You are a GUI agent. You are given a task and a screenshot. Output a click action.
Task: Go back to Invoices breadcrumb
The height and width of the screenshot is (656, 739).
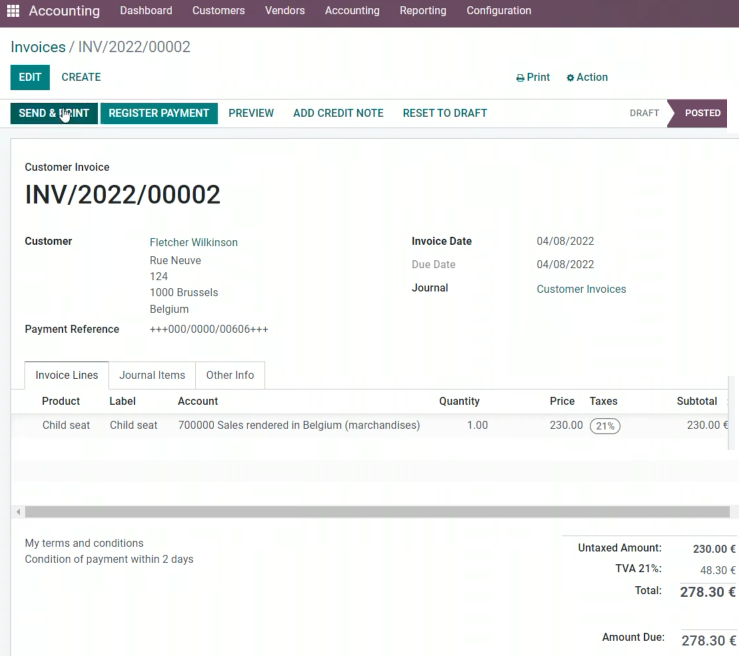[x=38, y=47]
